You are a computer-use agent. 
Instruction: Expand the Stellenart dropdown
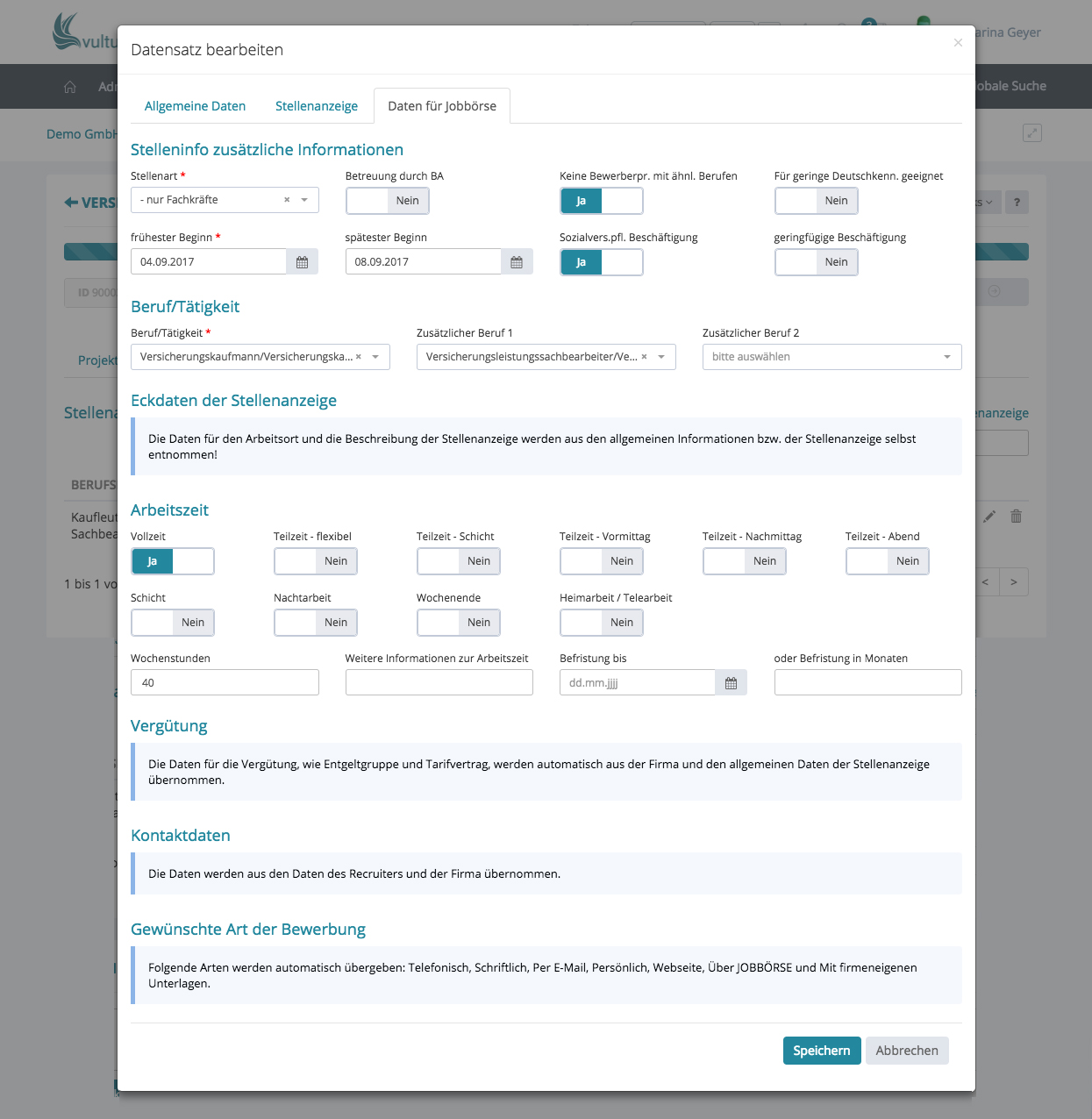(304, 200)
